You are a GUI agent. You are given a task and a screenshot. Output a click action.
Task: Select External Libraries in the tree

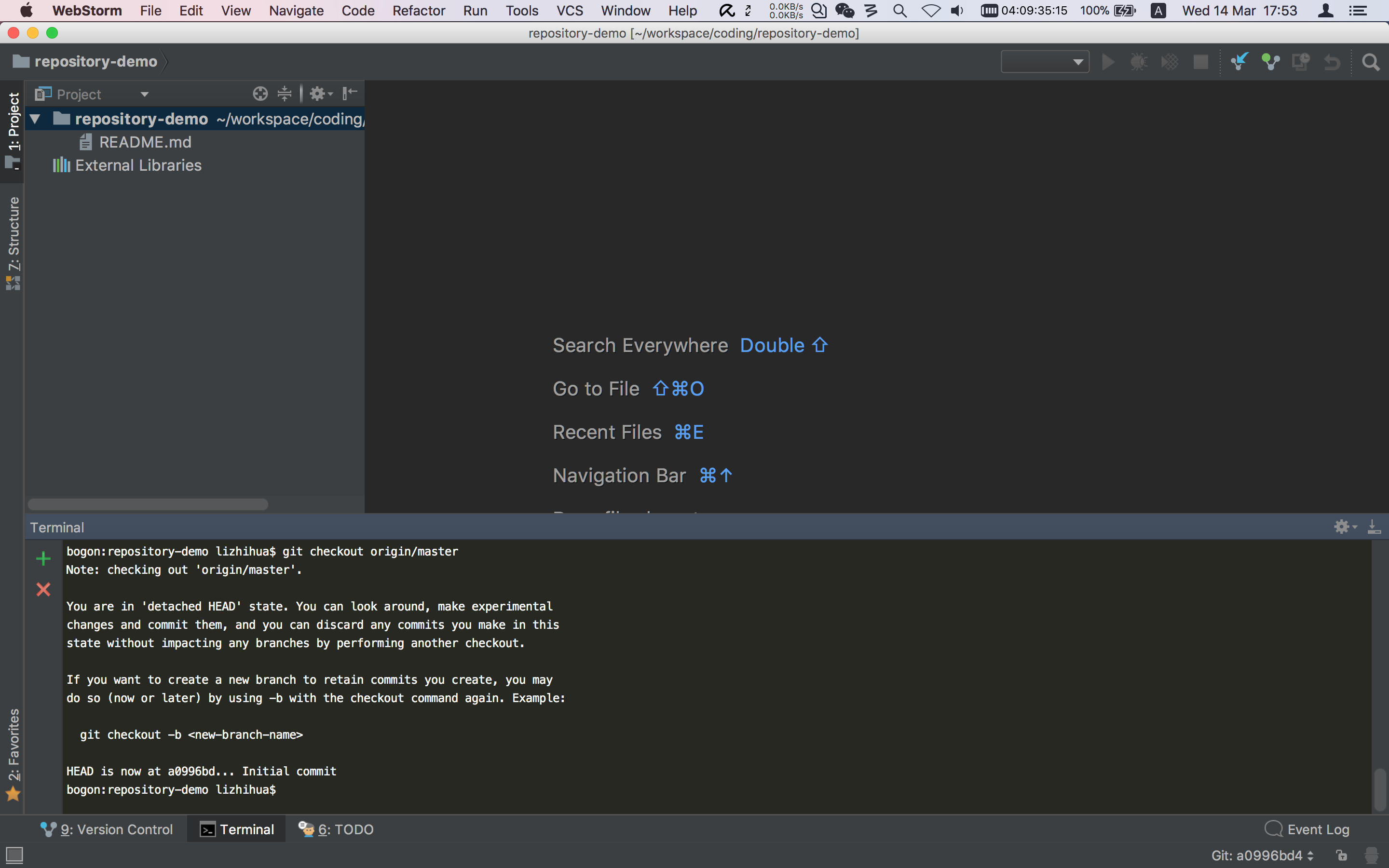[127, 165]
